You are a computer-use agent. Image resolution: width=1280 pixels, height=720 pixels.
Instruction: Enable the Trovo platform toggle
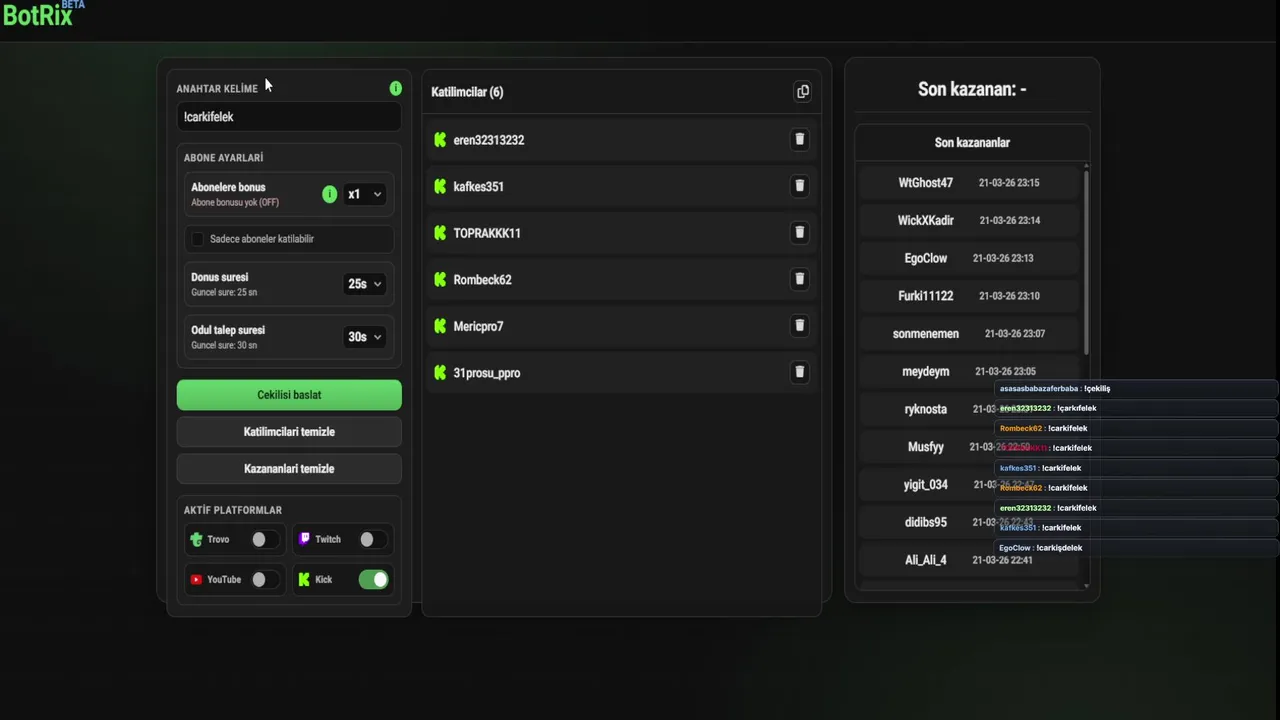pos(265,539)
